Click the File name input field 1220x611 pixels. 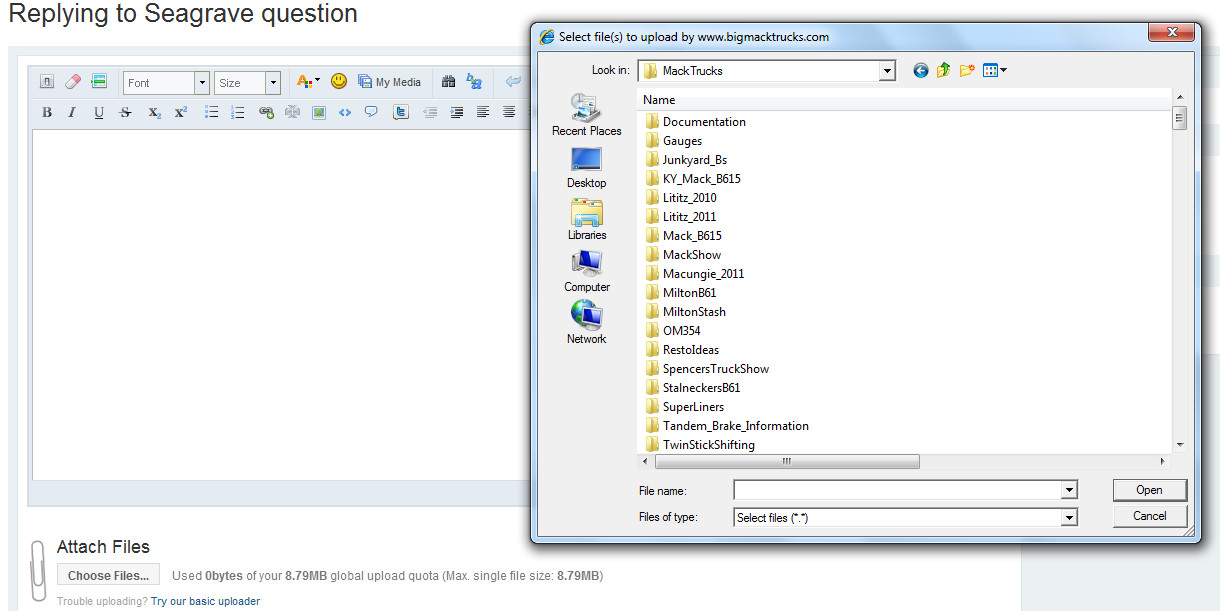pyautogui.click(x=898, y=490)
